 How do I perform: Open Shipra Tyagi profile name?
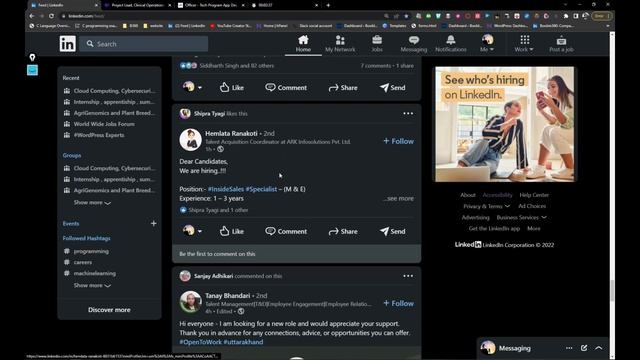tap(209, 114)
